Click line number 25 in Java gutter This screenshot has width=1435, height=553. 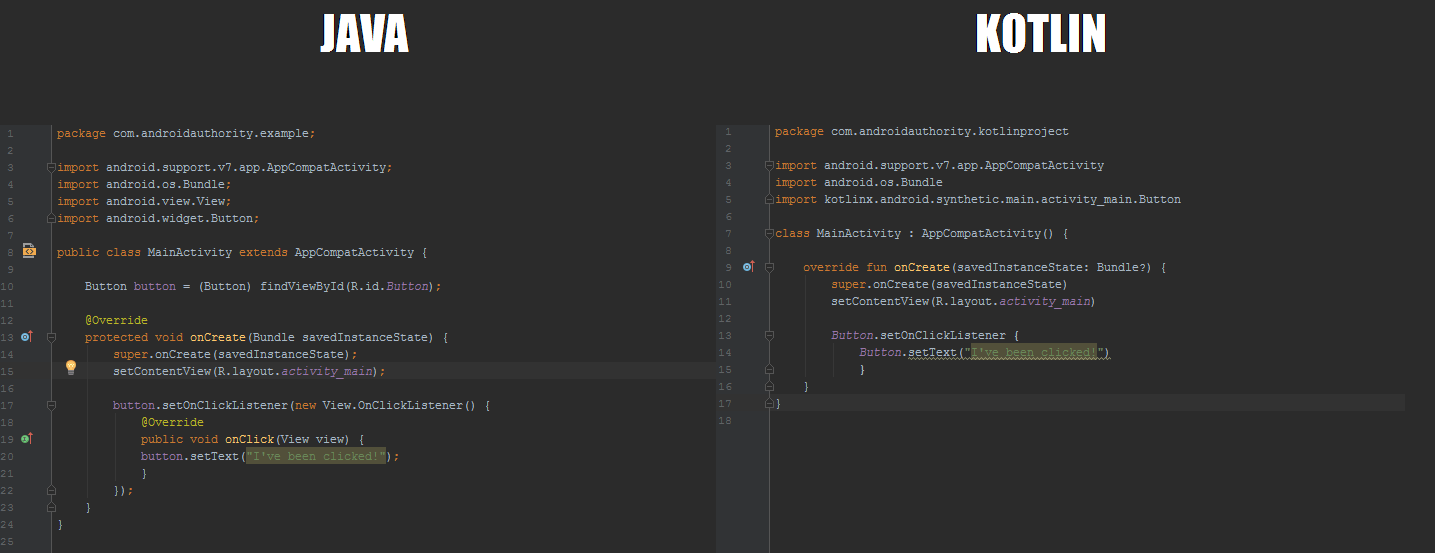7,541
